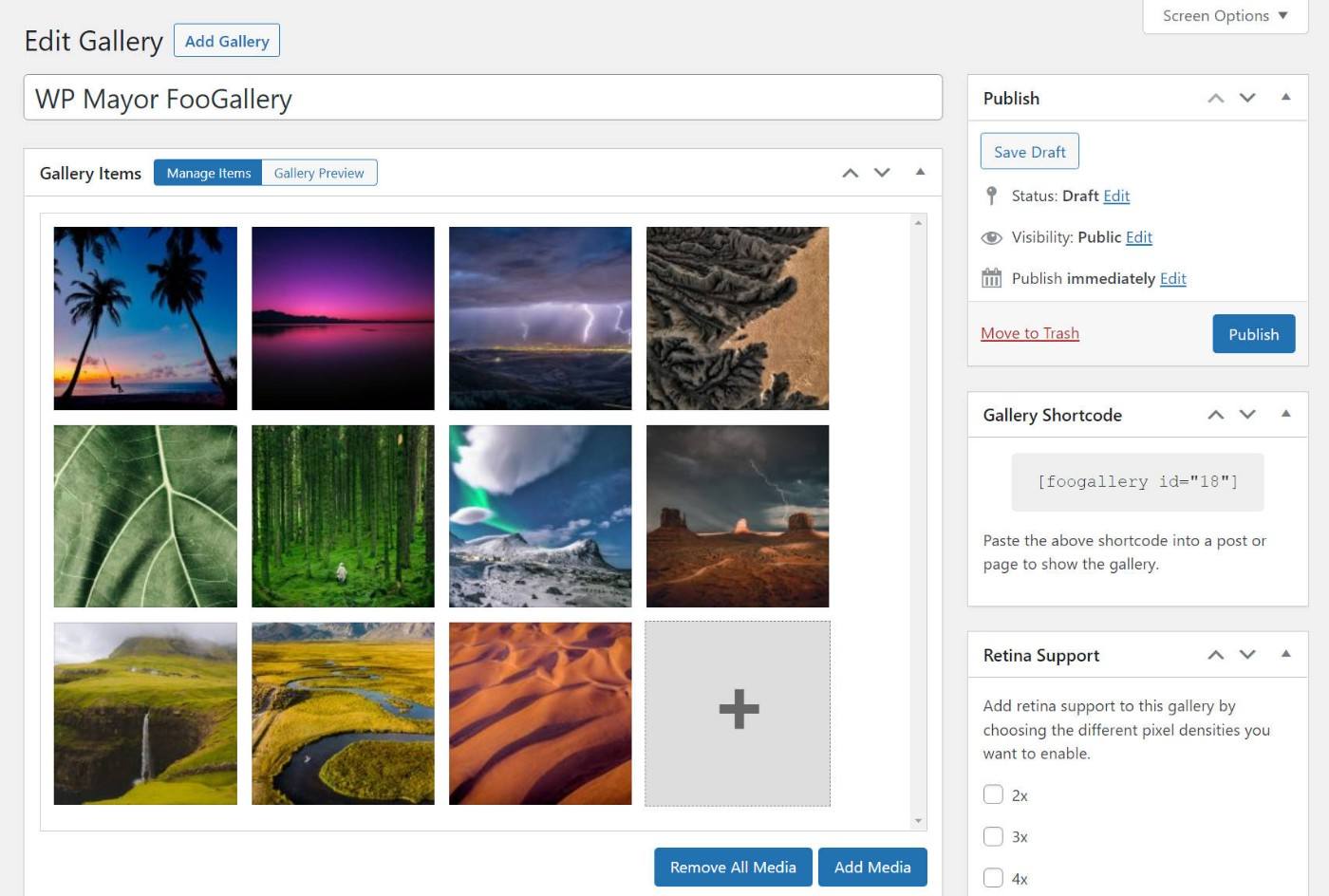Viewport: 1329px width, 896px height.
Task: Switch to Manage Items tab
Action: [208, 173]
